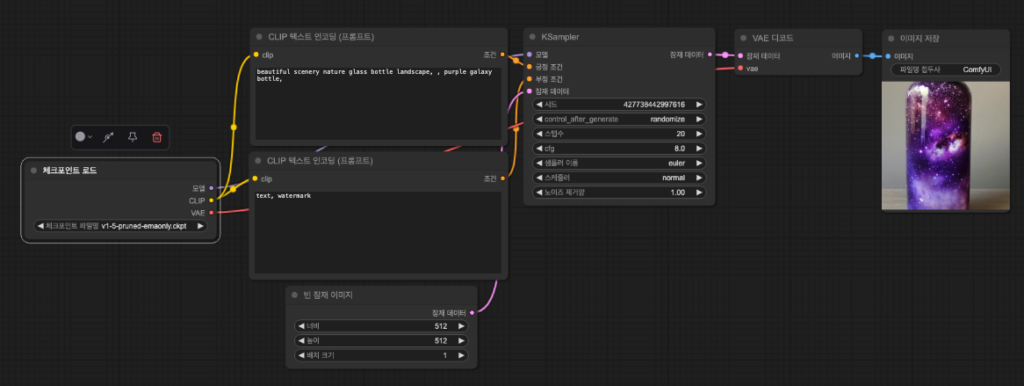Open the 체크포인트 파일명 checkpoint selector
This screenshot has width=1024, height=386.
pyautogui.click(x=120, y=226)
